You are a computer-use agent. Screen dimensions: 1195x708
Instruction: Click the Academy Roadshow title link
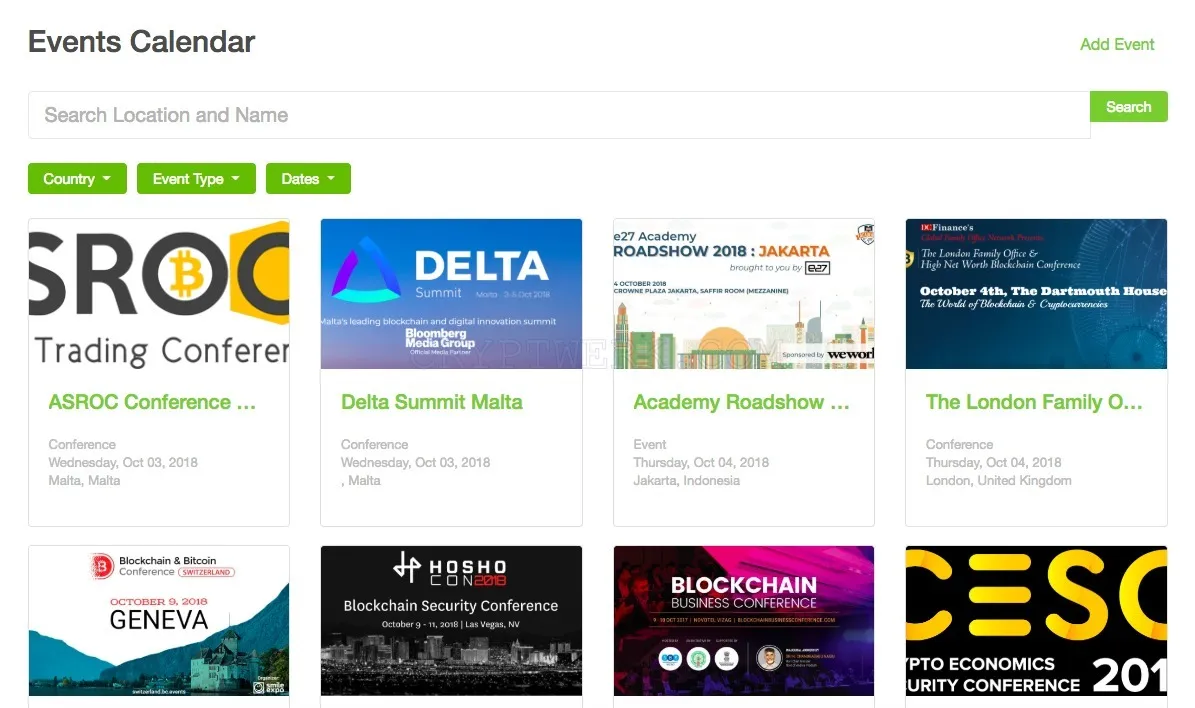click(x=741, y=402)
